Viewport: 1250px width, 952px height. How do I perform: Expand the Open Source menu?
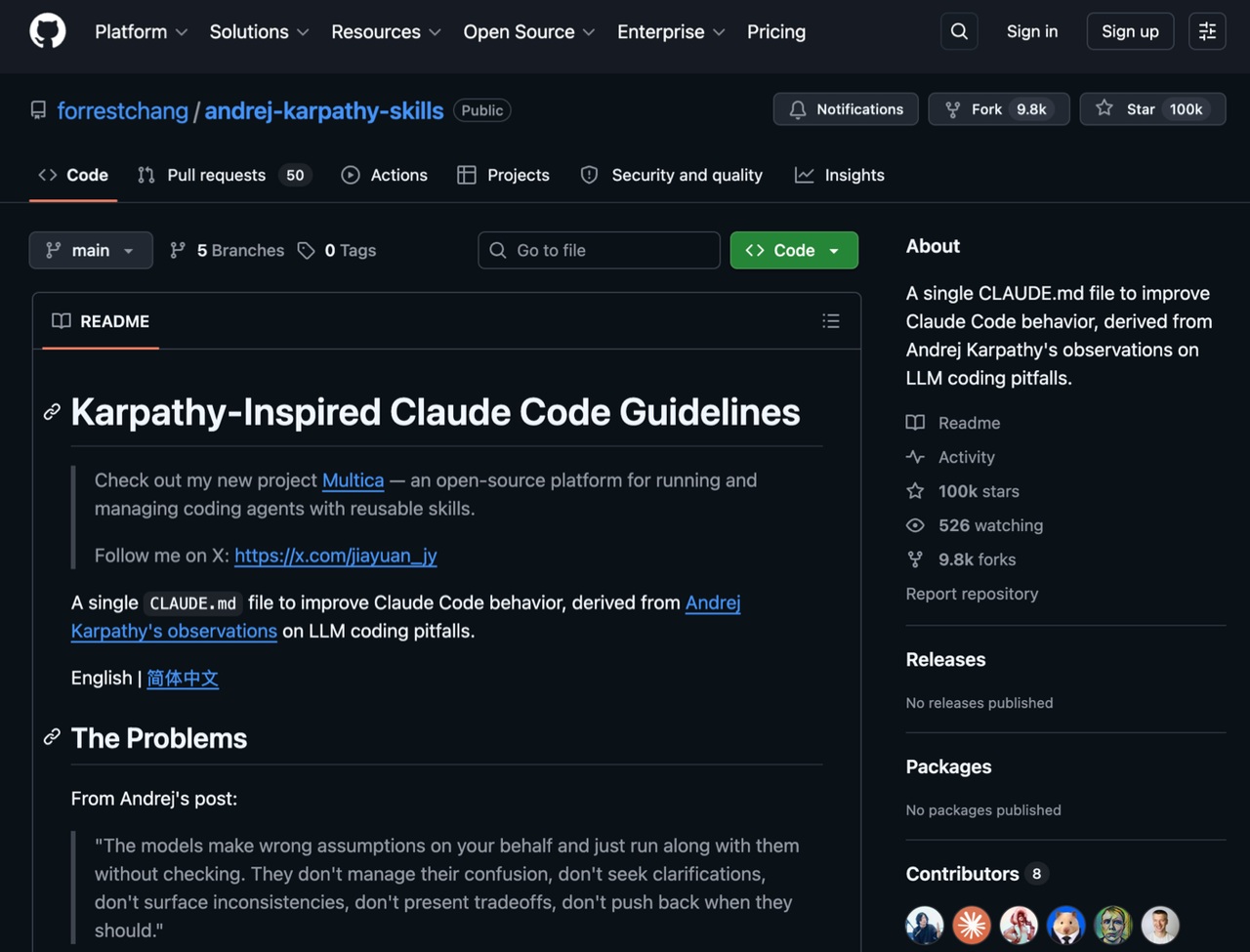click(529, 31)
